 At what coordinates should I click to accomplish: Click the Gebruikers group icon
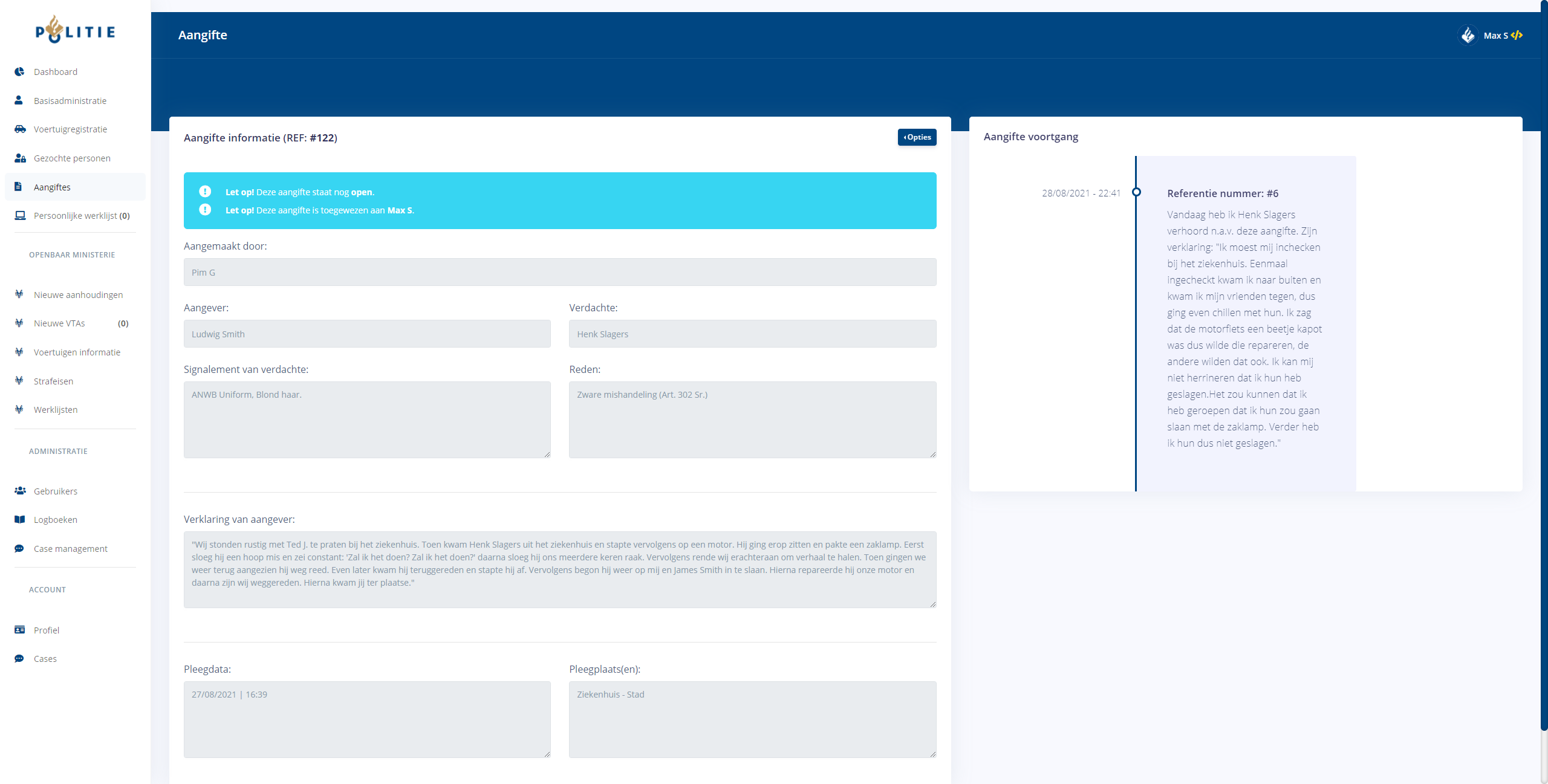[20, 491]
